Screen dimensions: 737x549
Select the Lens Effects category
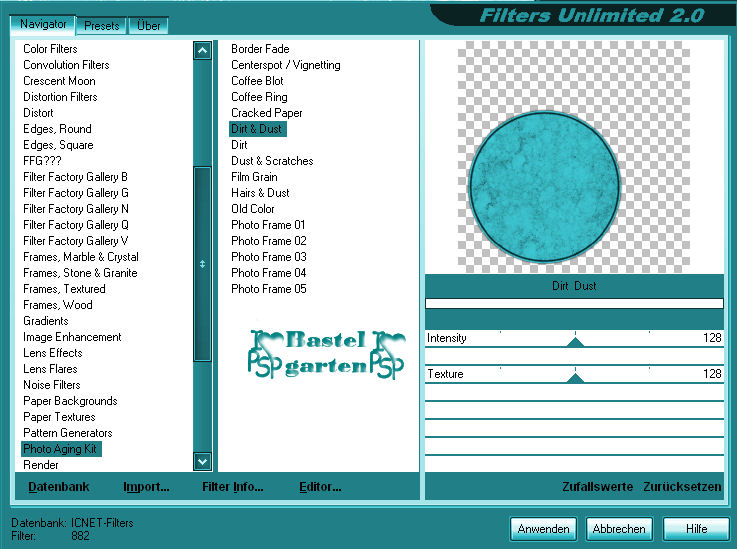coord(53,353)
